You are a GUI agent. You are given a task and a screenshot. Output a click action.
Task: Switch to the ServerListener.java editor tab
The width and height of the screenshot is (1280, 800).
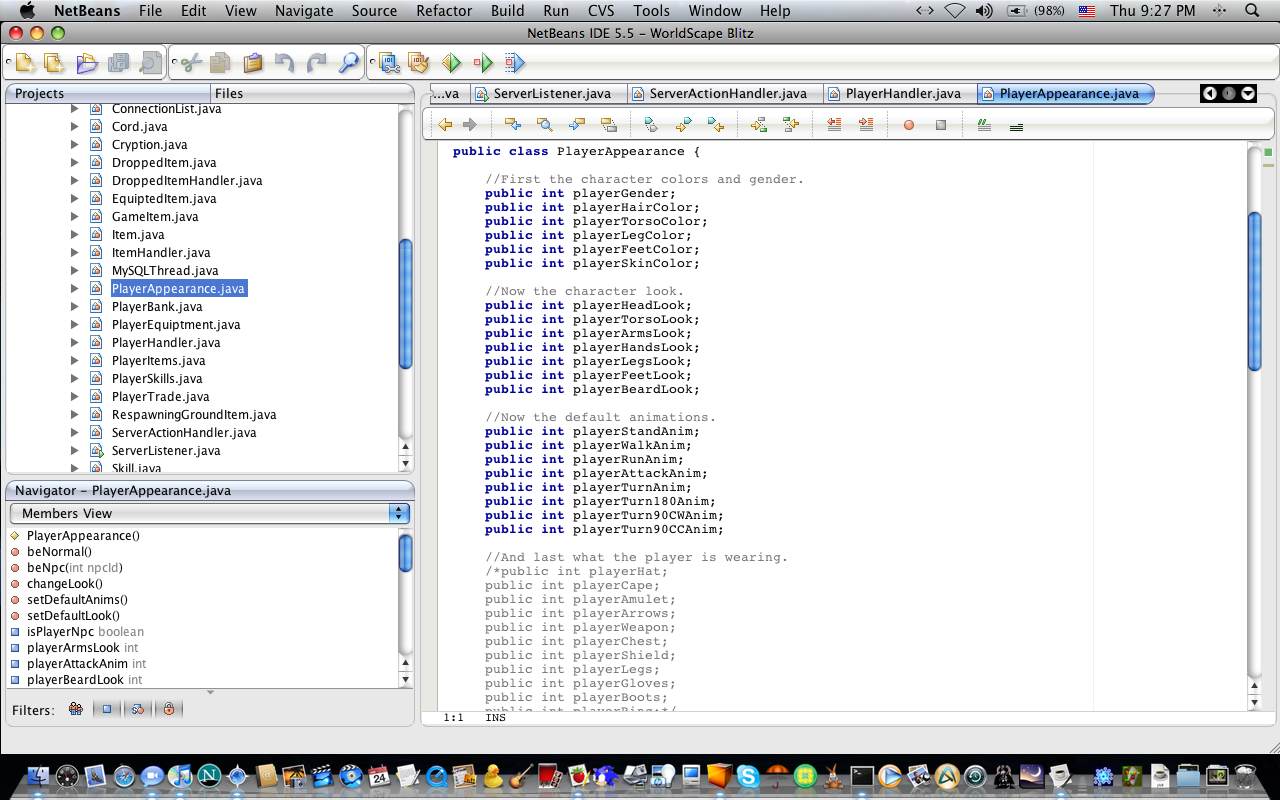548,93
